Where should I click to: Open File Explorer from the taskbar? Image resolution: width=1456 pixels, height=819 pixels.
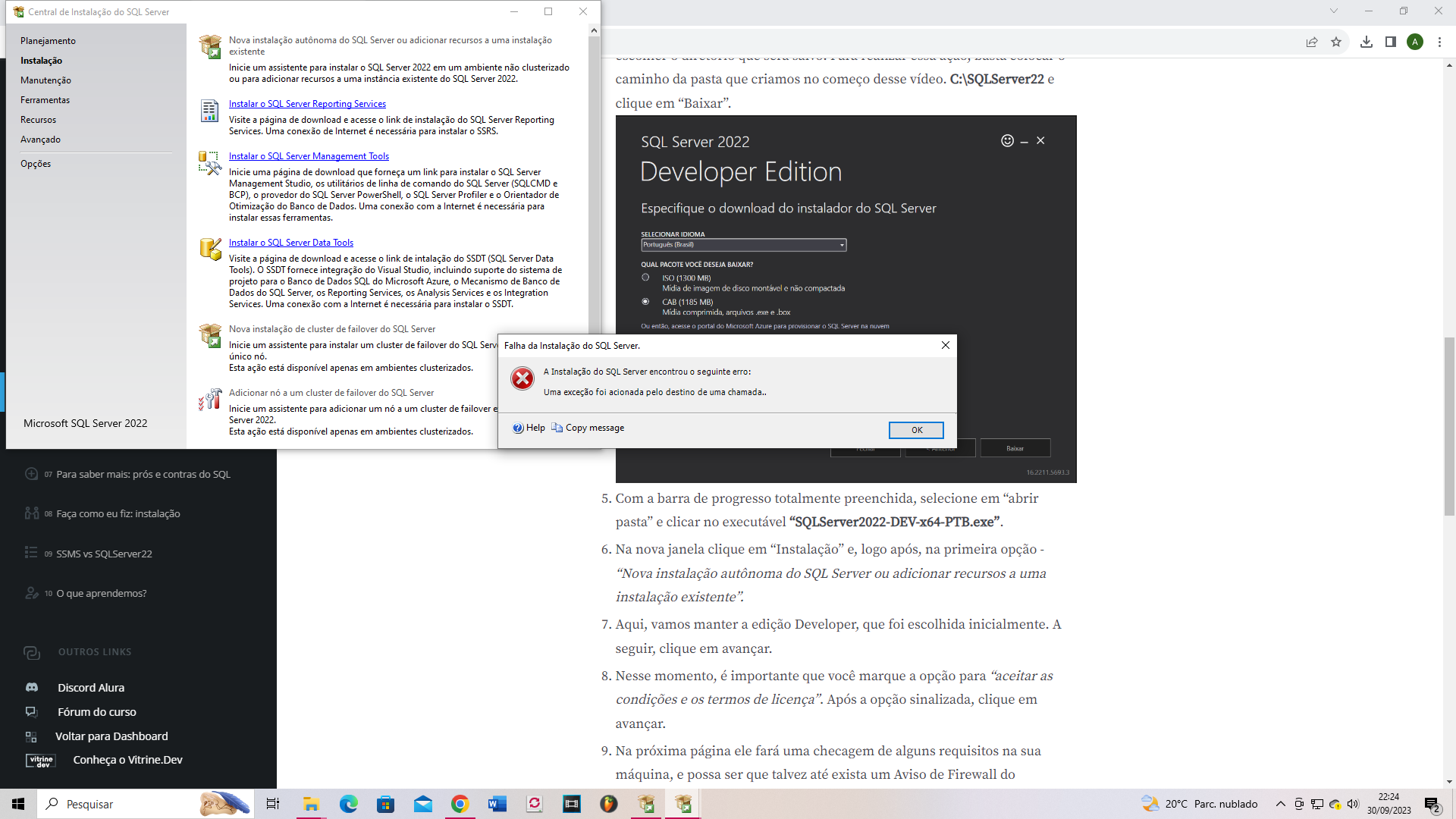(x=311, y=804)
